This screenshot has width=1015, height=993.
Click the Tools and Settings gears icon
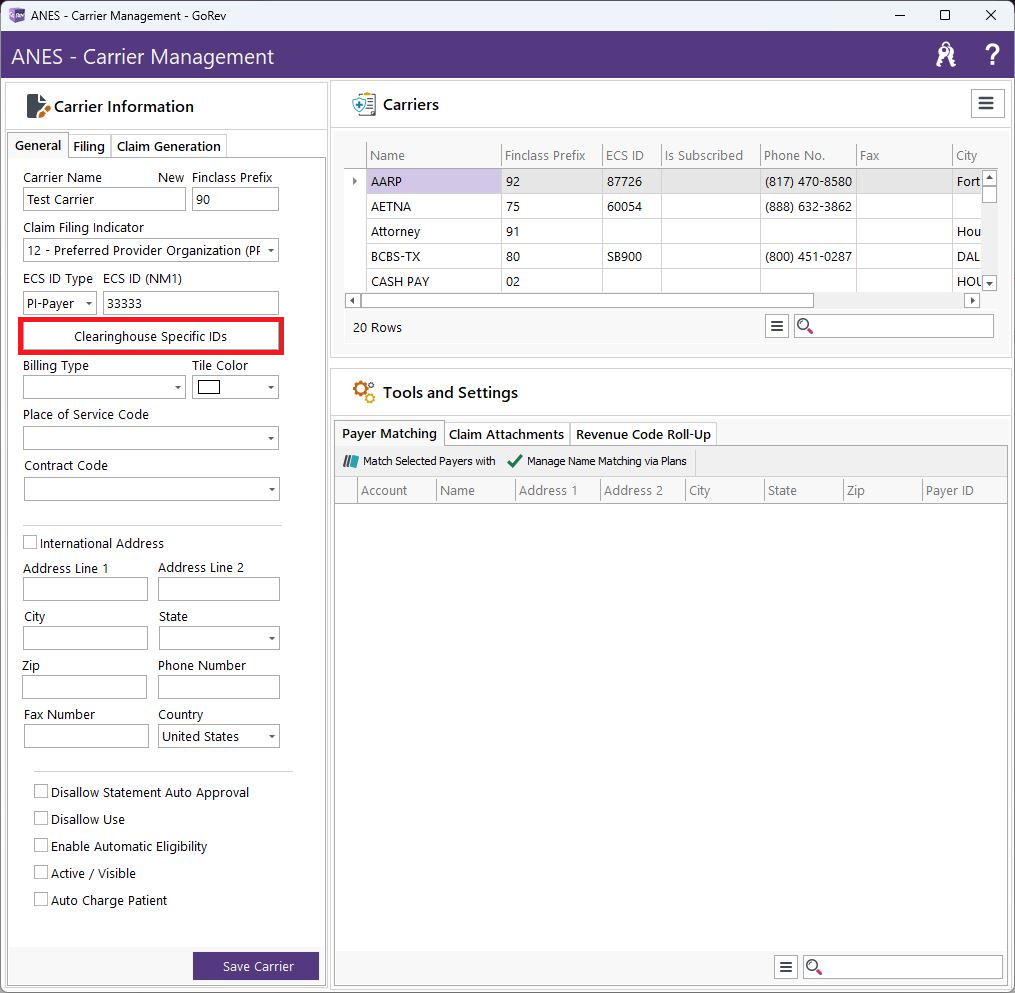(364, 392)
